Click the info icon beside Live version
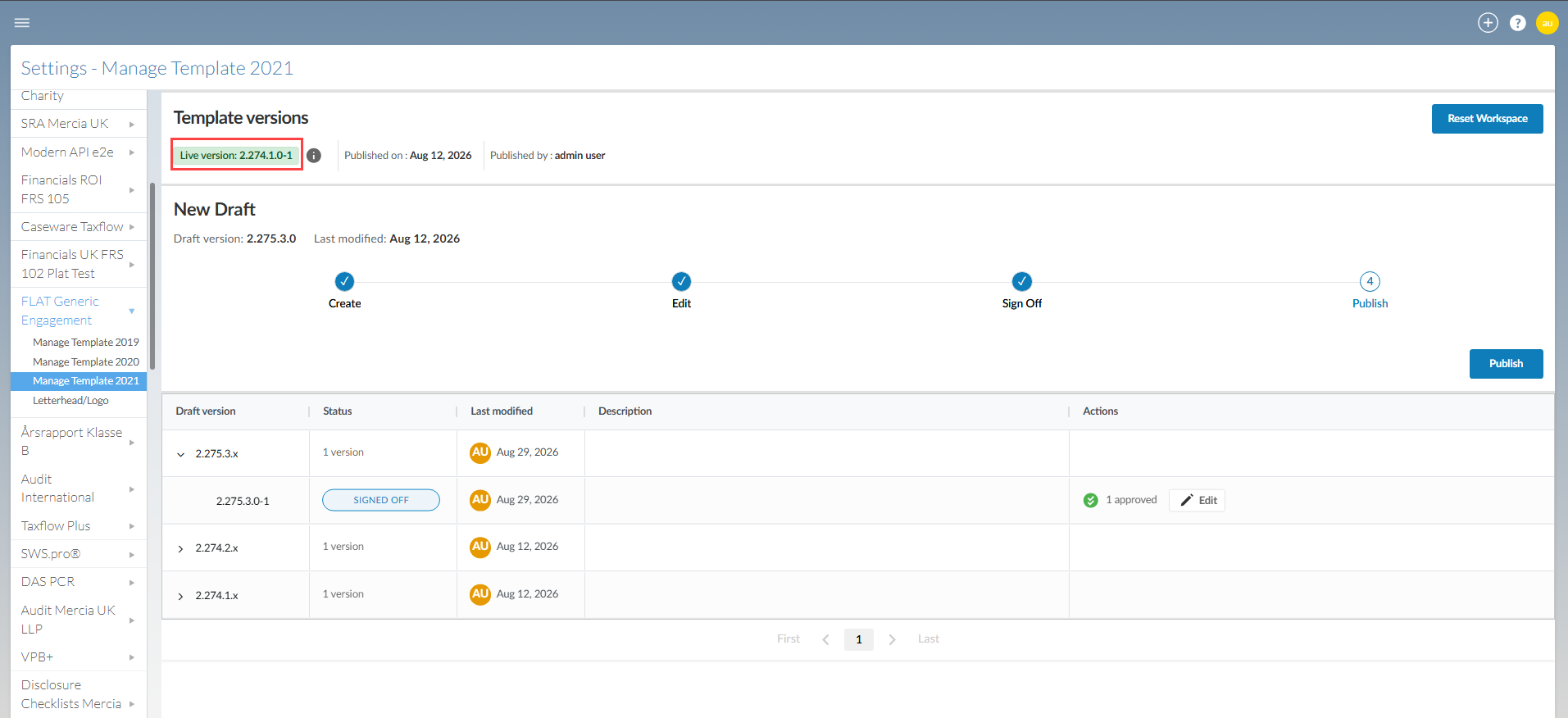The width and height of the screenshot is (1568, 718). tap(314, 156)
